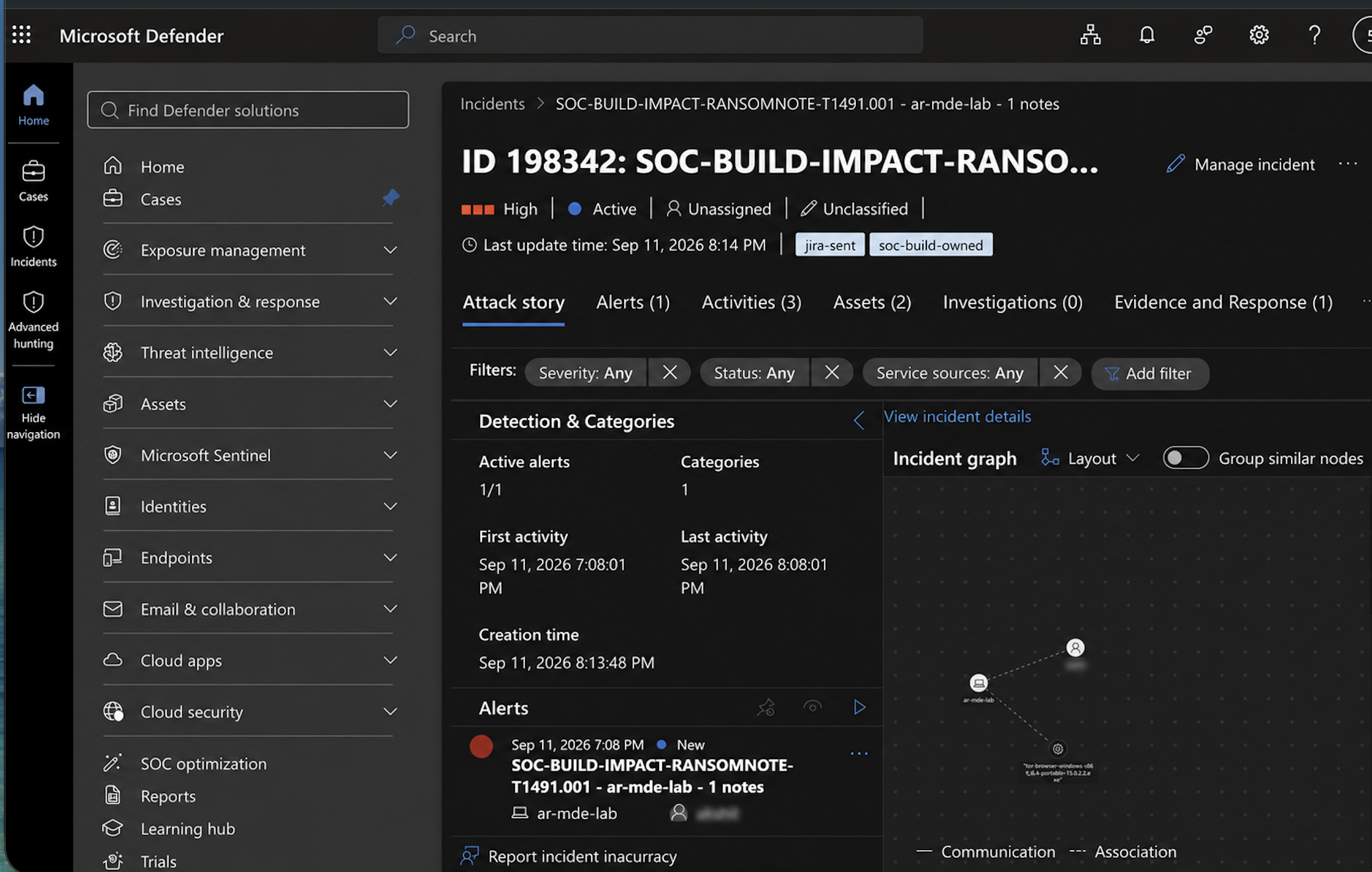Switch to Evidence and Response (1) tab

tap(1223, 302)
